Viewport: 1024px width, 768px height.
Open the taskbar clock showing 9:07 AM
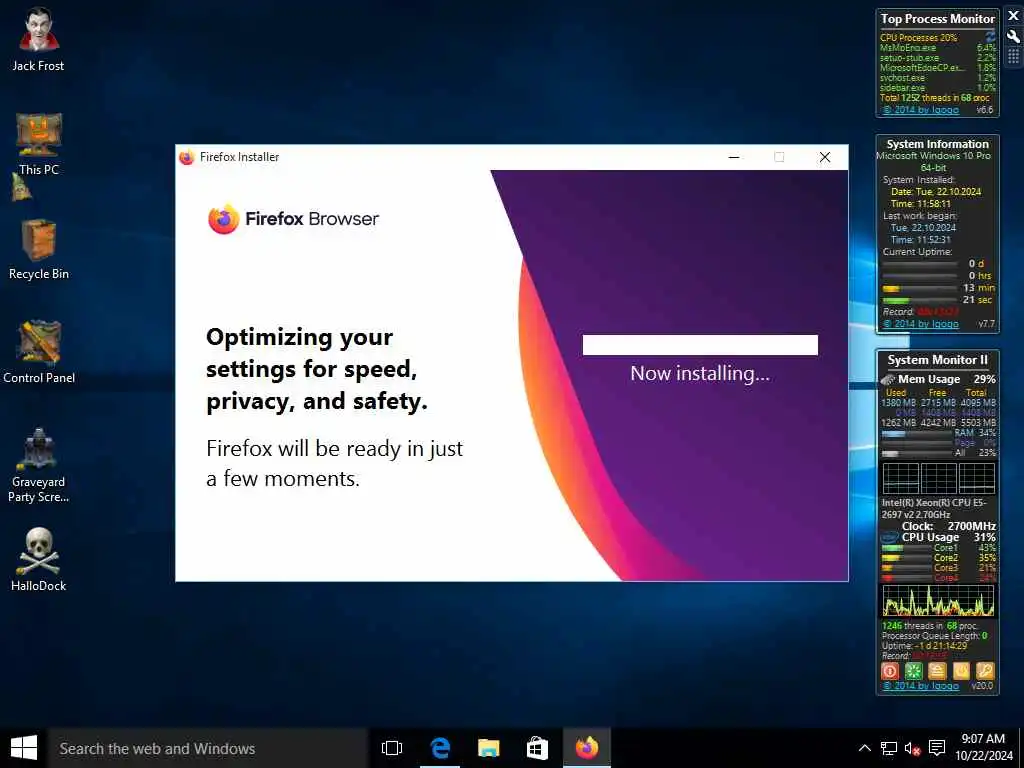984,747
